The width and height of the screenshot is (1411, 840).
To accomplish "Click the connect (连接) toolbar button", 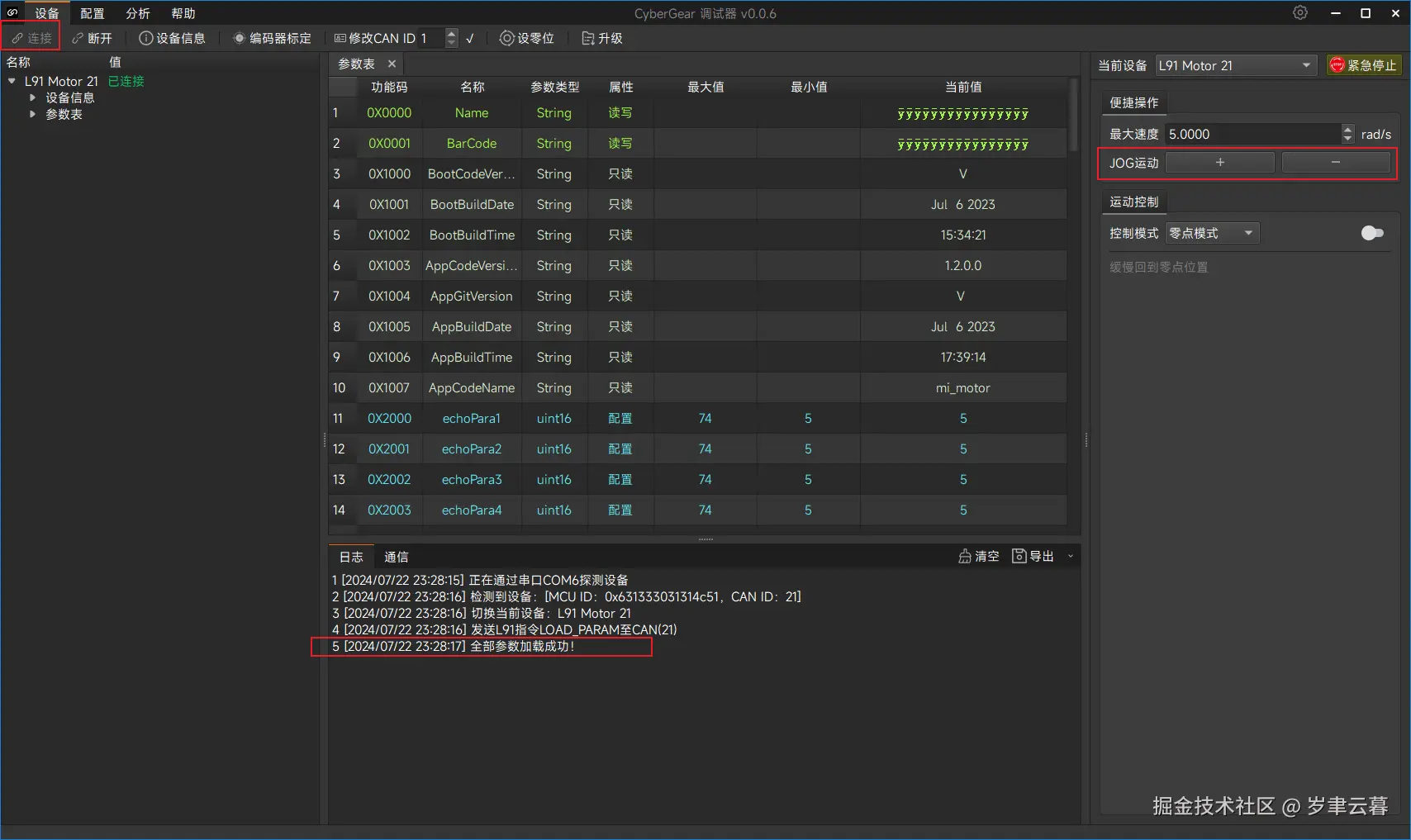I will coord(31,38).
